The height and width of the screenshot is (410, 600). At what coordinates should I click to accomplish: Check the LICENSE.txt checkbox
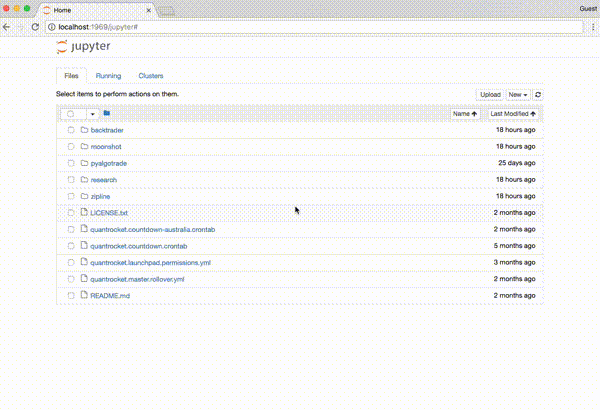(x=71, y=213)
